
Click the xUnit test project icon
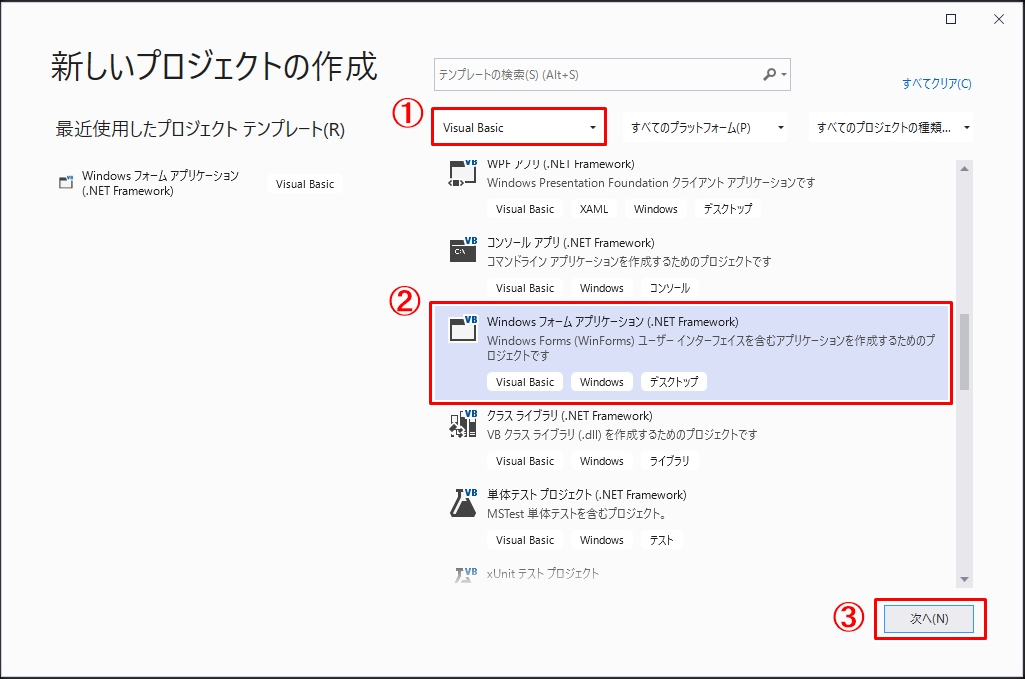pyautogui.click(x=465, y=574)
